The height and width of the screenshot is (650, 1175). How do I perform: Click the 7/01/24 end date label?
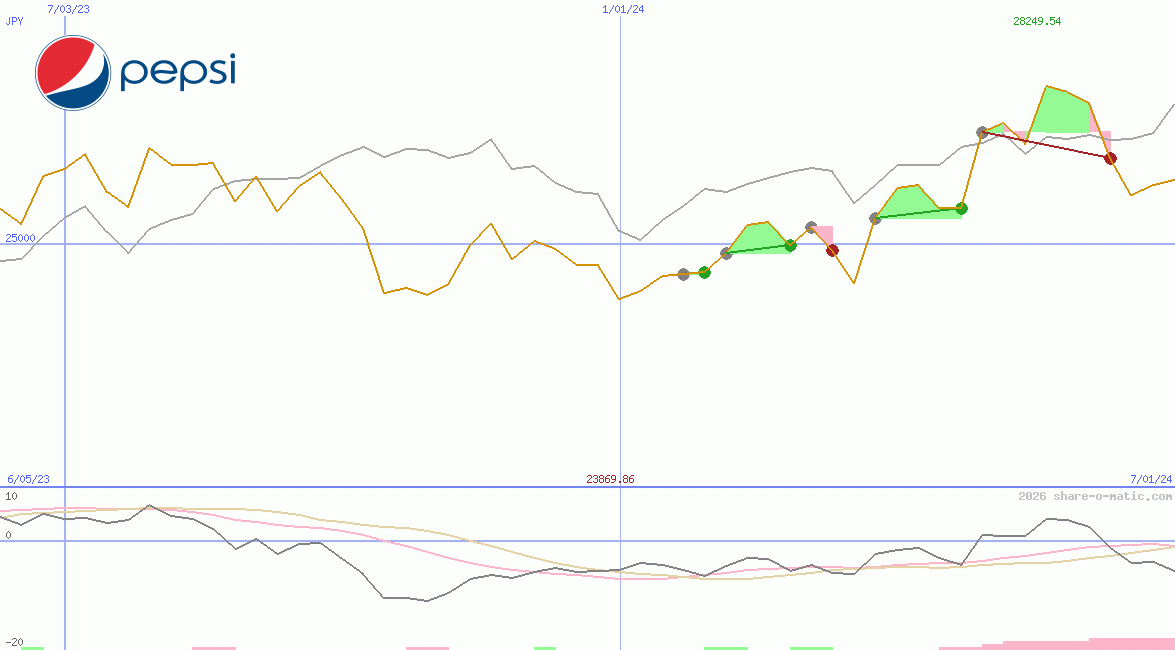pyautogui.click(x=1151, y=479)
